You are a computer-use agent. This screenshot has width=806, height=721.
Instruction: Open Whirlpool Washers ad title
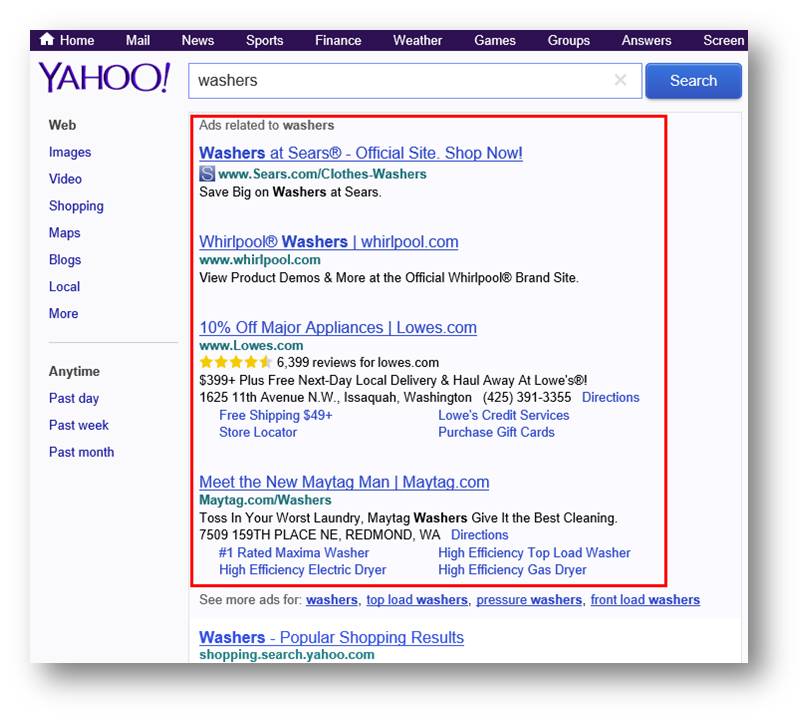(328, 241)
